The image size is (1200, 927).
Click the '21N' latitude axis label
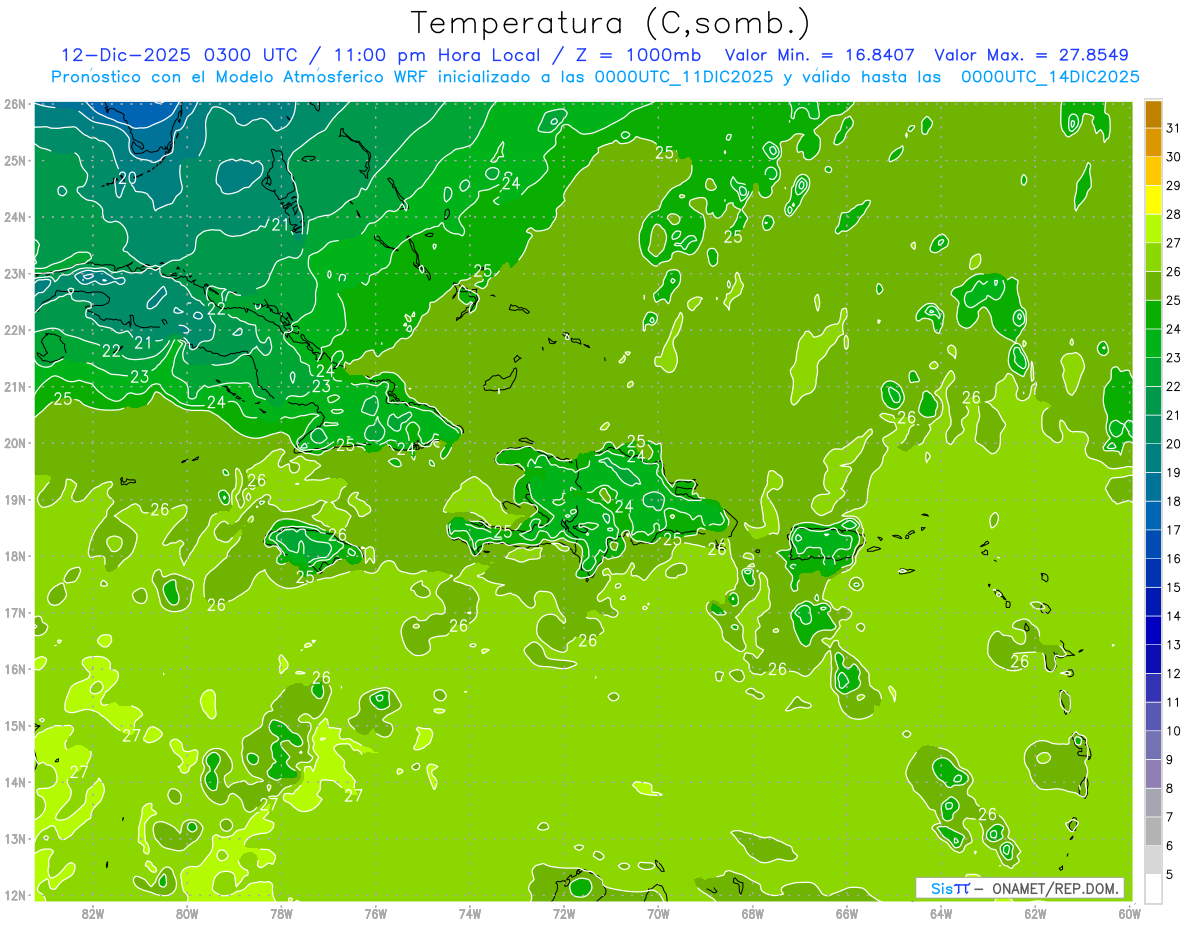(x=14, y=386)
